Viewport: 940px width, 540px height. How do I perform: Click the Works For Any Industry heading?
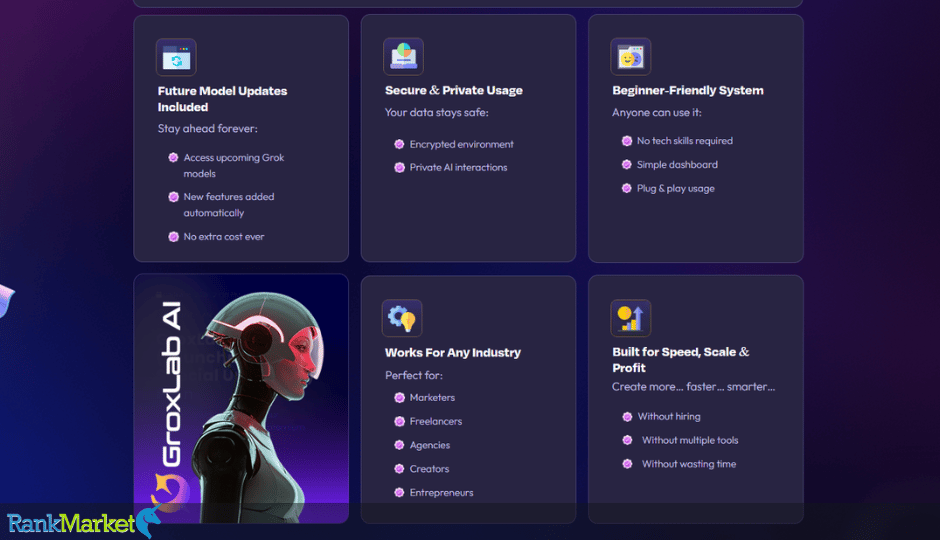pyautogui.click(x=453, y=352)
